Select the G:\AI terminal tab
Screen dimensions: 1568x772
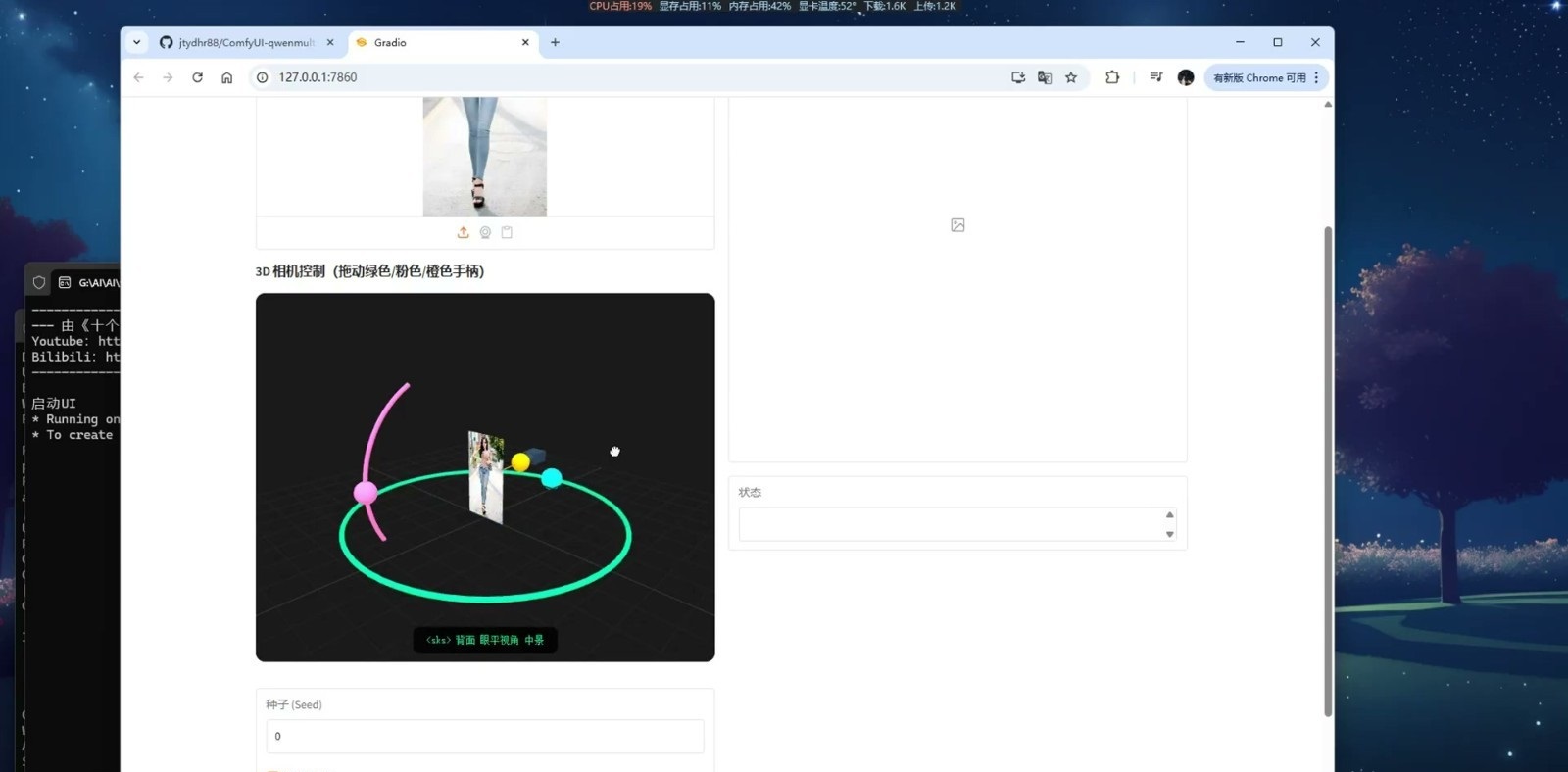point(88,282)
